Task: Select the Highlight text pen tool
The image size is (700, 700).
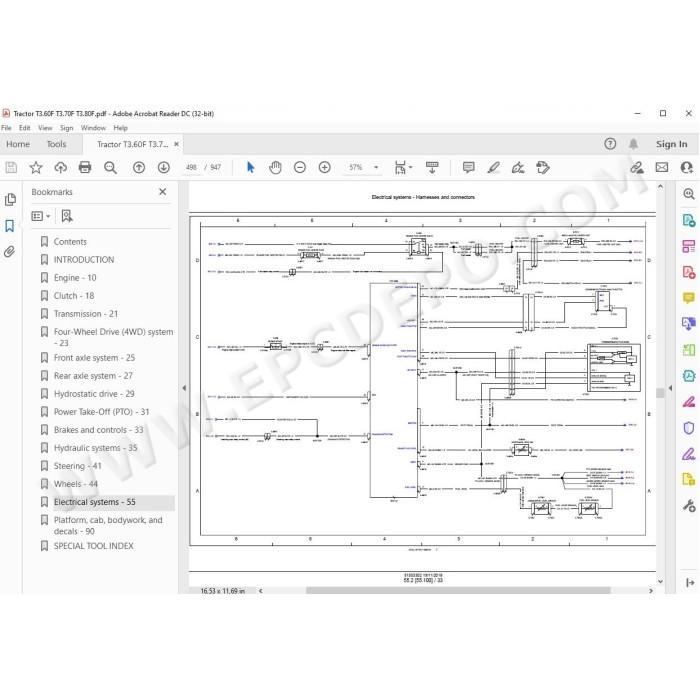Action: click(493, 167)
